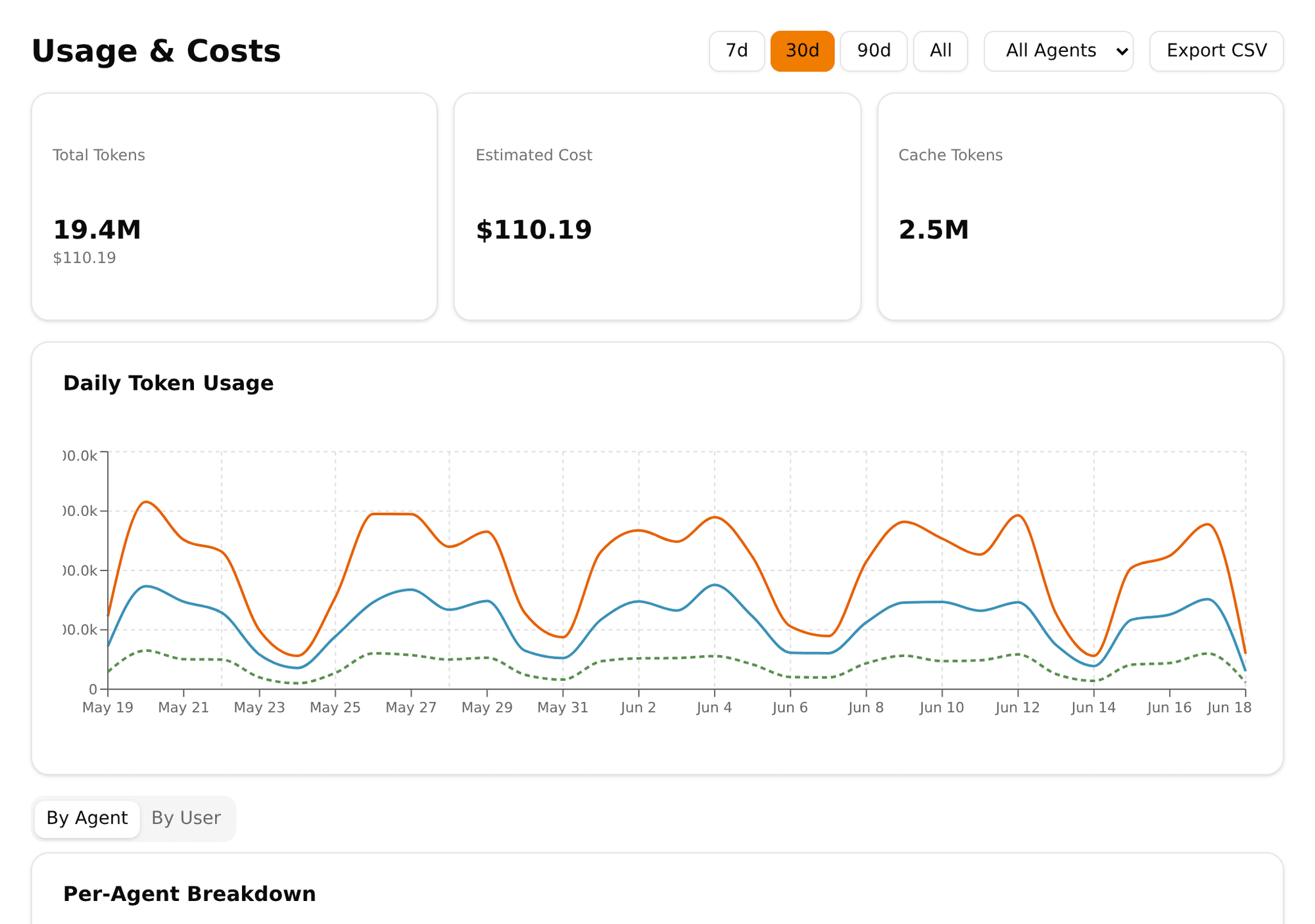This screenshot has height=924, width=1315.
Task: Click the May 25 axis label
Action: [335, 708]
